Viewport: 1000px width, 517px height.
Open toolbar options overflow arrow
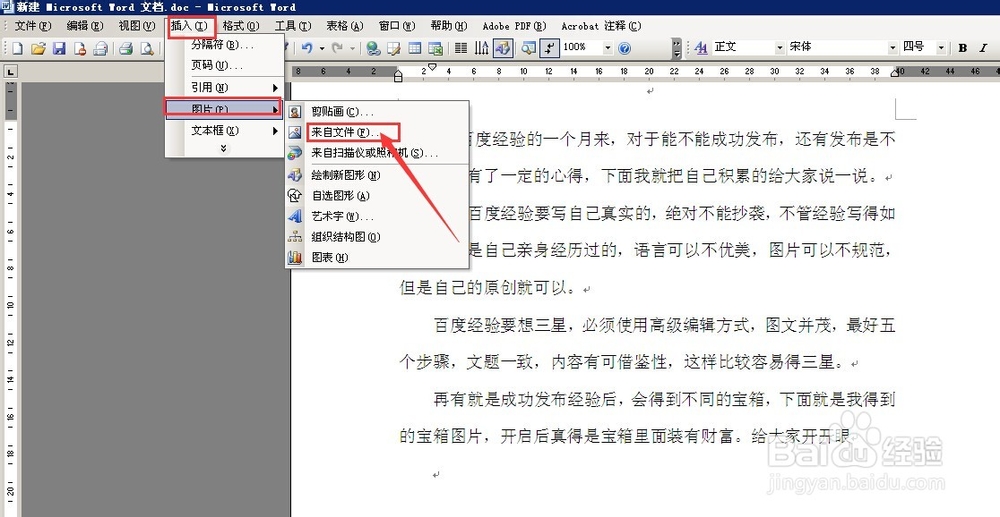tap(677, 48)
